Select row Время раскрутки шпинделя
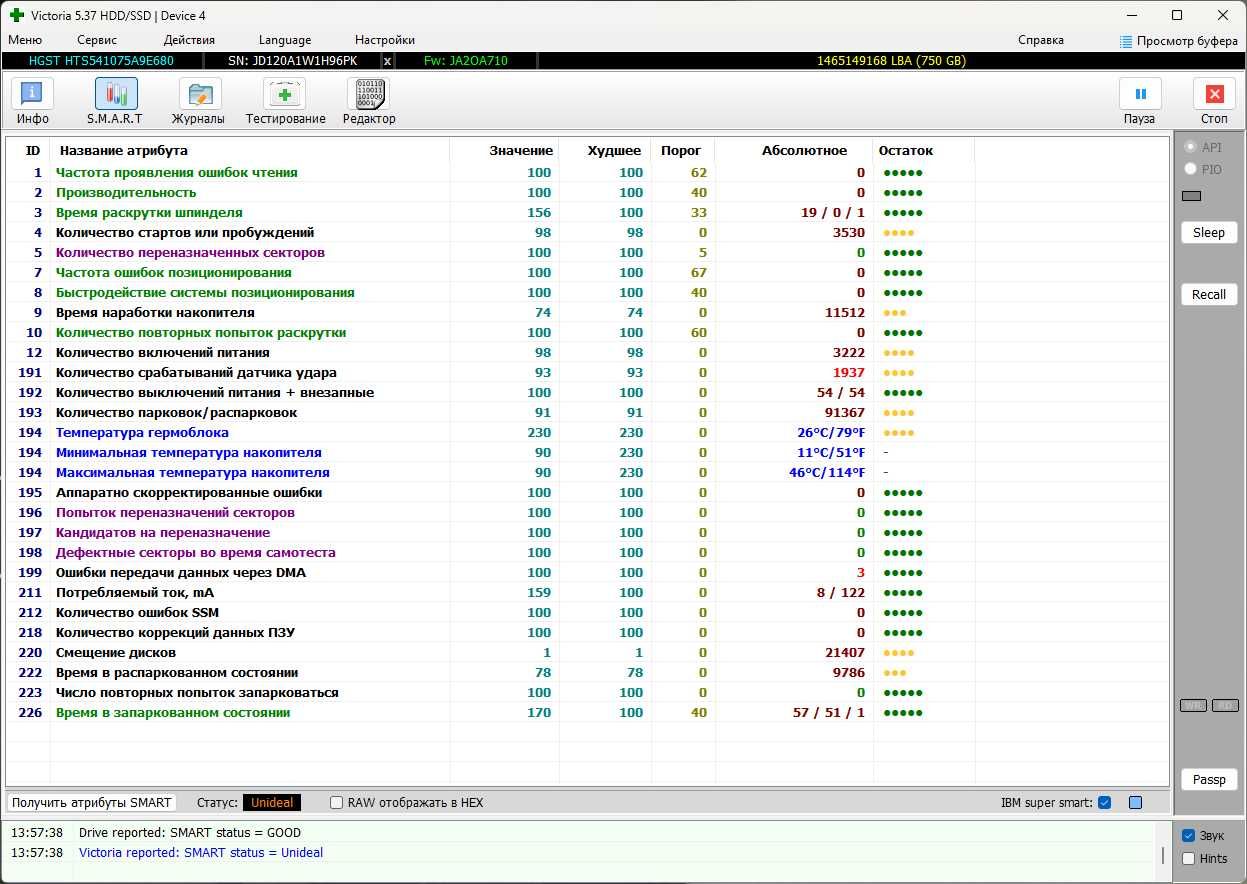1247x884 pixels. pos(587,212)
